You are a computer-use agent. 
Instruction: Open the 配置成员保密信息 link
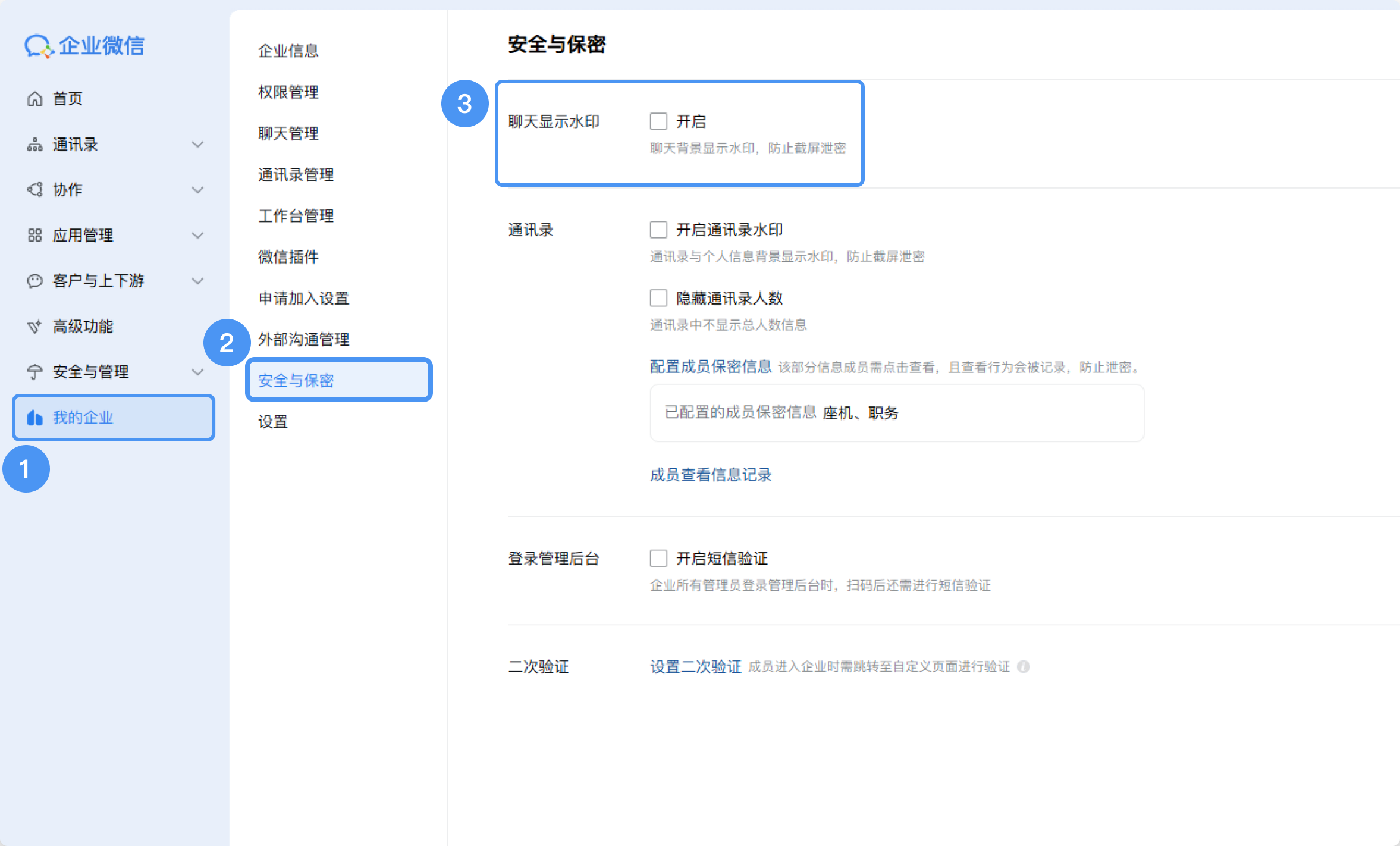[710, 366]
